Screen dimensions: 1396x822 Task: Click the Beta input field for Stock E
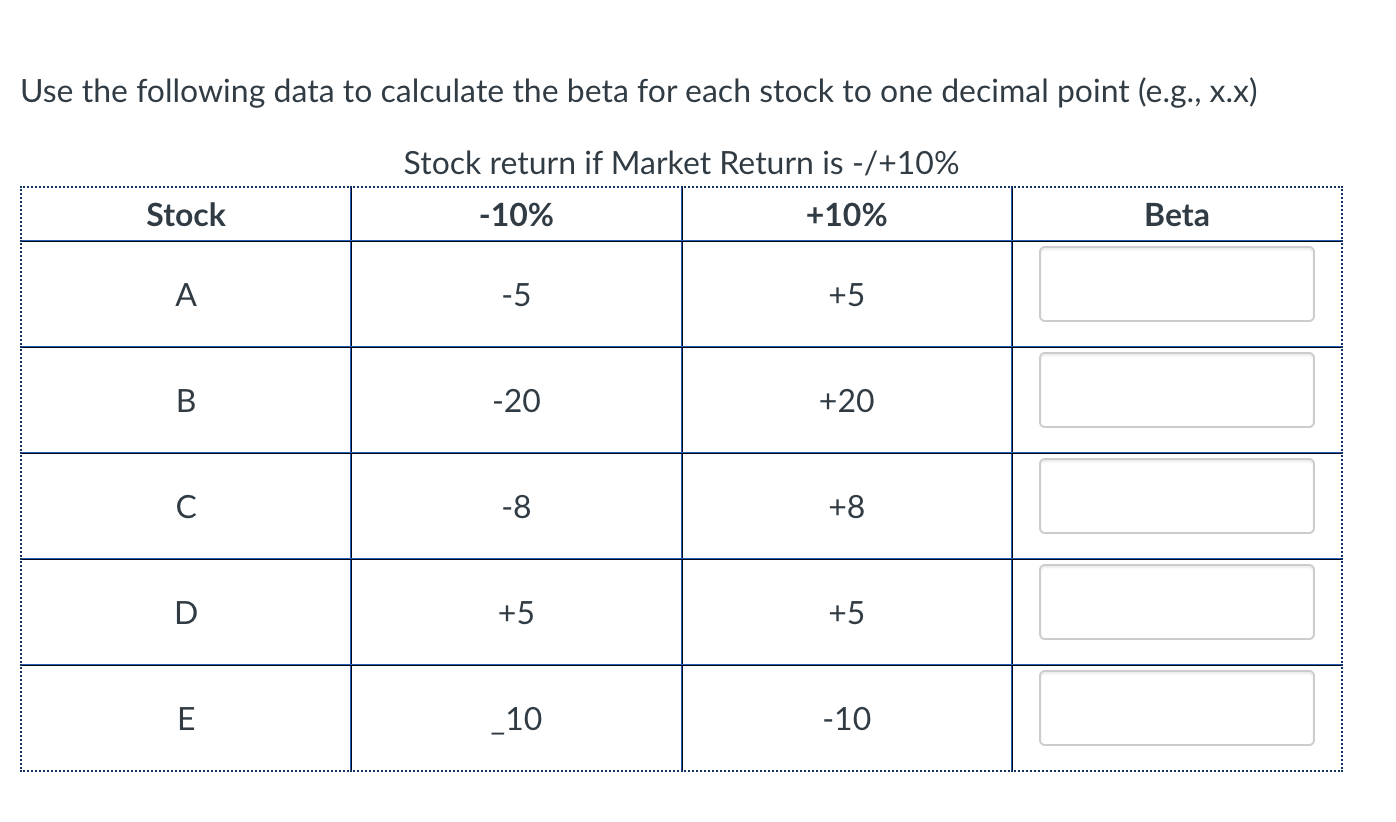click(x=1176, y=708)
